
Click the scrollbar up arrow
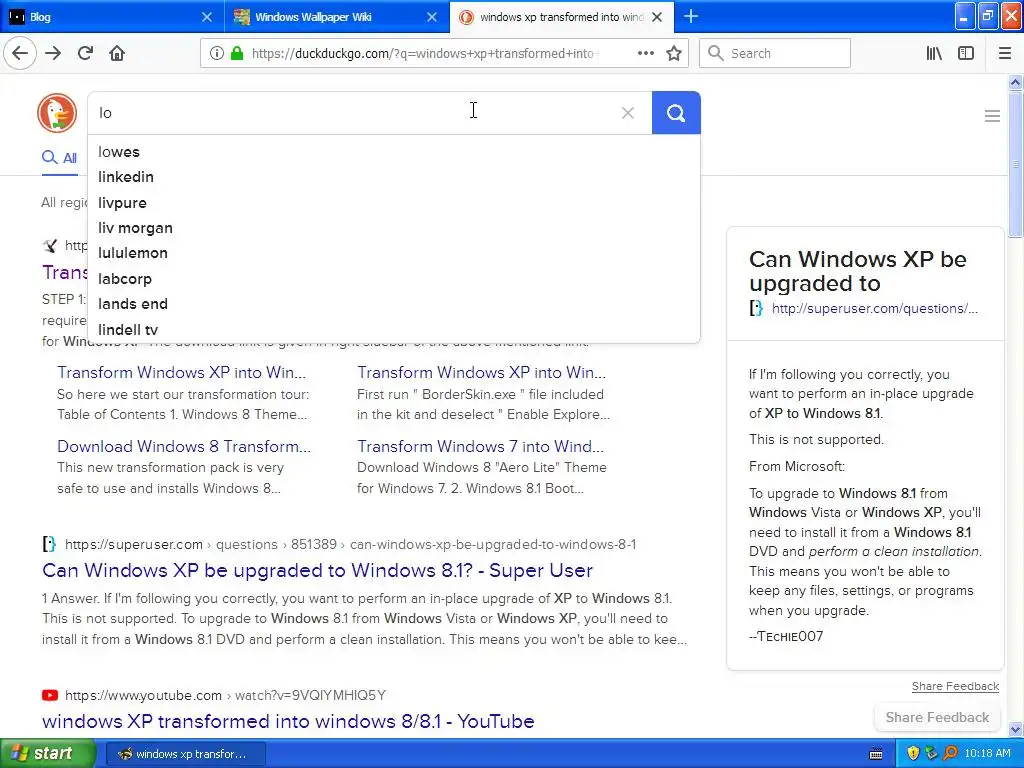(x=1015, y=82)
